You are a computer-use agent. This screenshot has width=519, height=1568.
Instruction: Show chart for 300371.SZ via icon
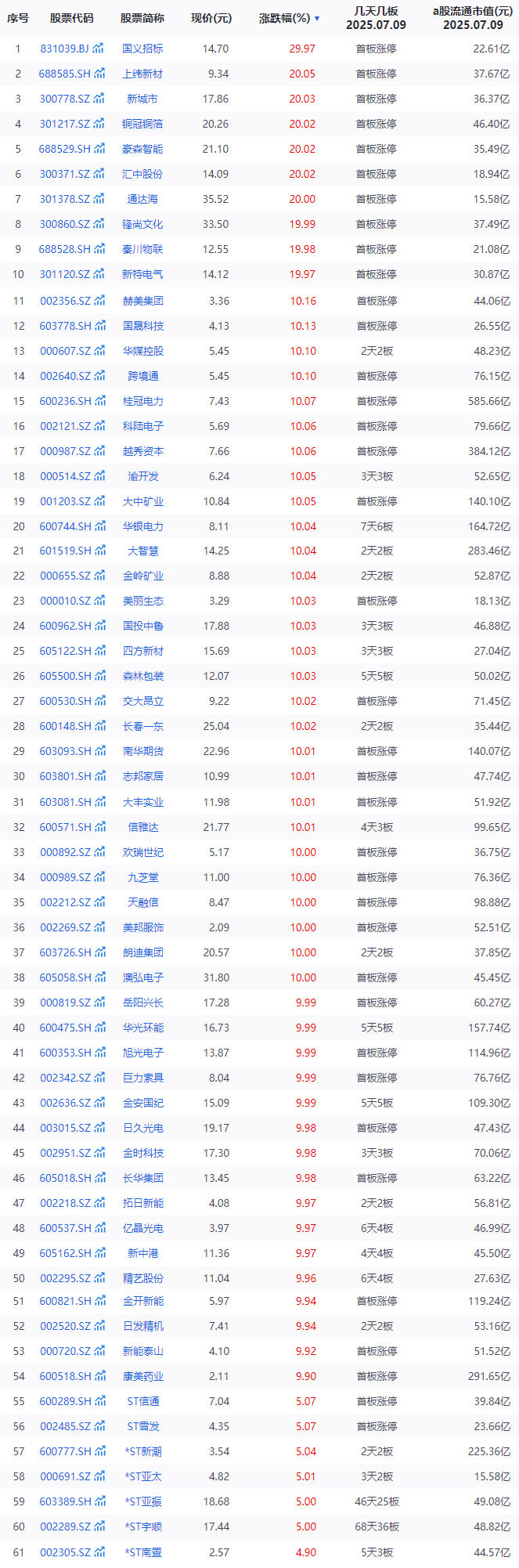tap(98, 174)
